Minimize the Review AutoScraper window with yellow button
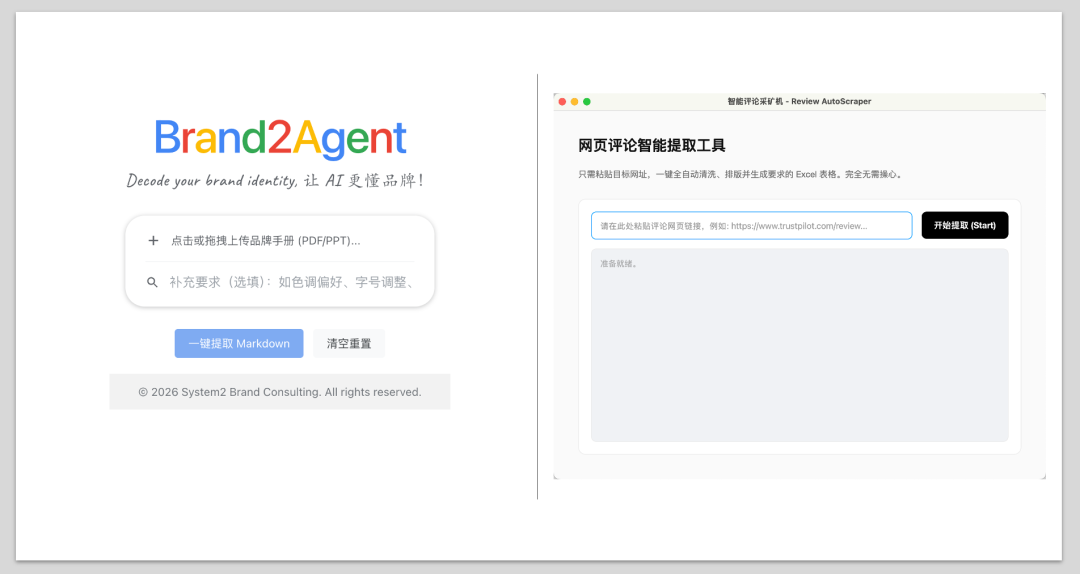1080x574 pixels. pos(574,101)
